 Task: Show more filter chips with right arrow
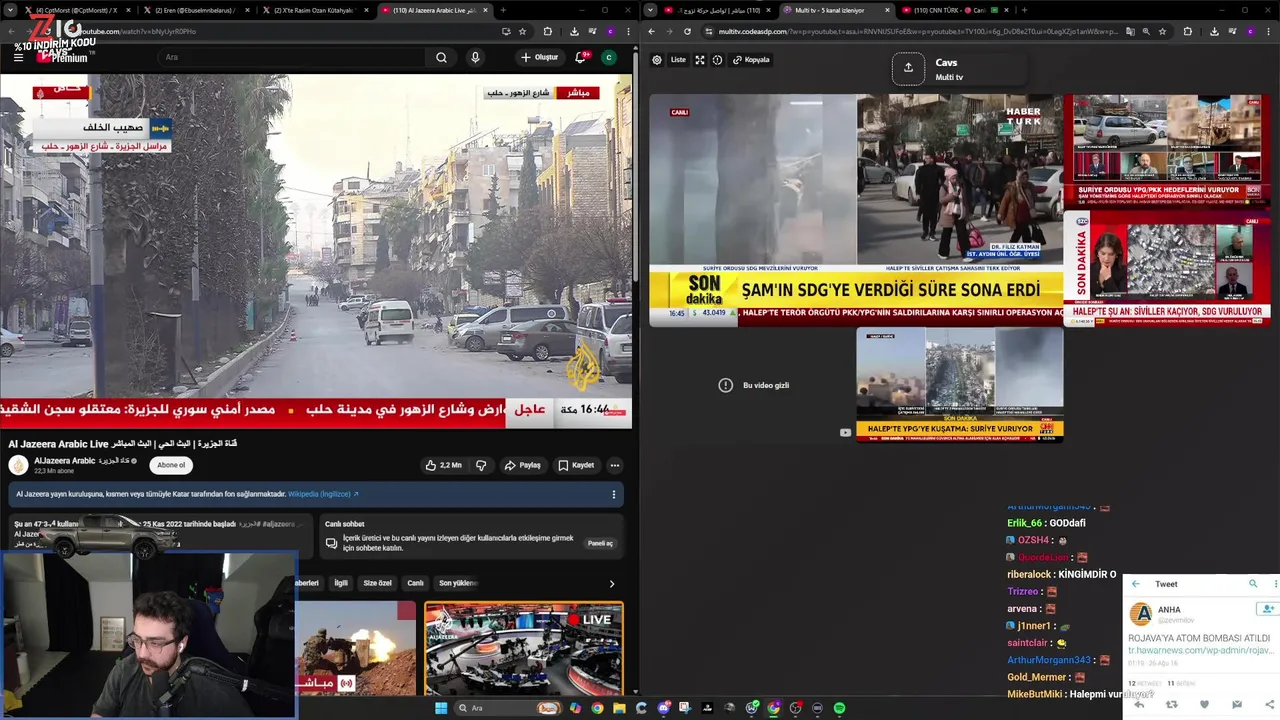pyautogui.click(x=612, y=584)
